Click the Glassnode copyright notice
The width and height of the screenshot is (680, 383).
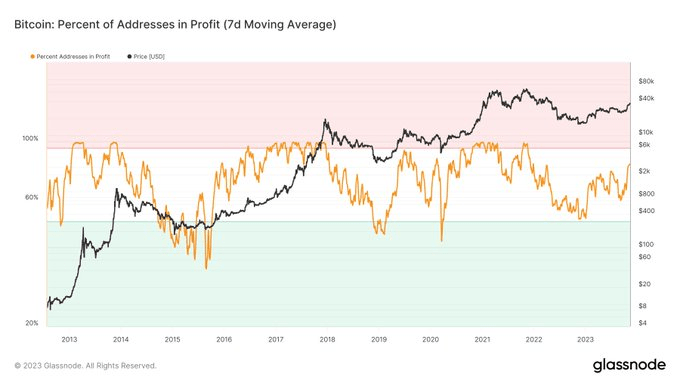click(x=85, y=366)
